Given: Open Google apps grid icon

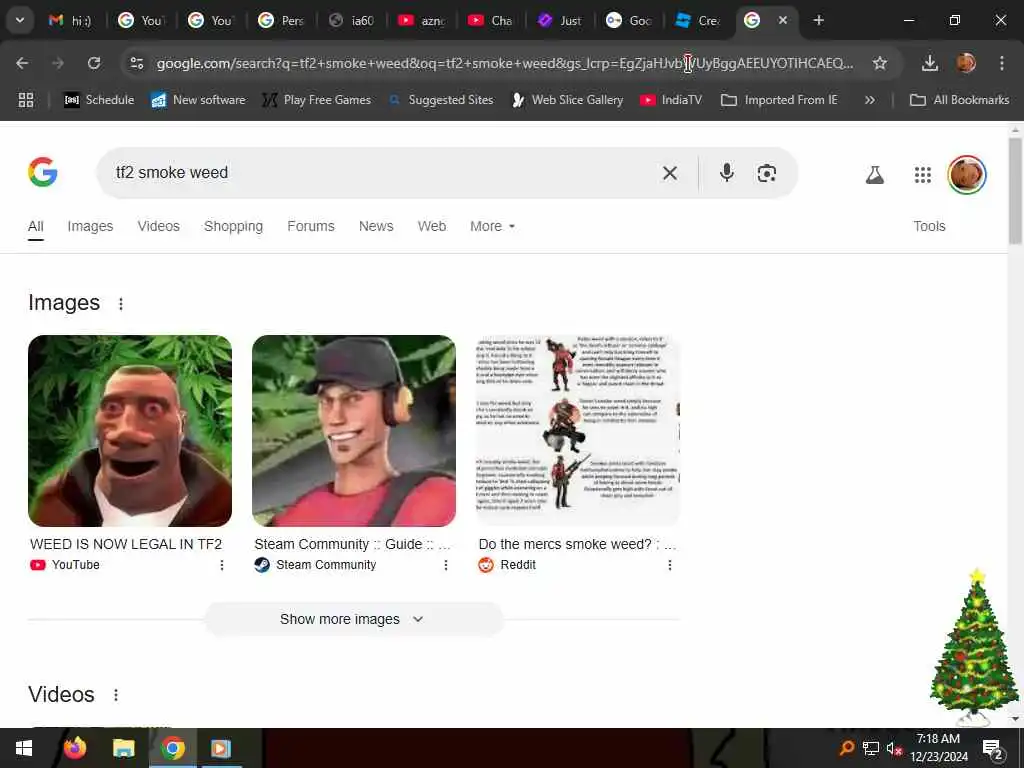Looking at the screenshot, I should [922, 174].
